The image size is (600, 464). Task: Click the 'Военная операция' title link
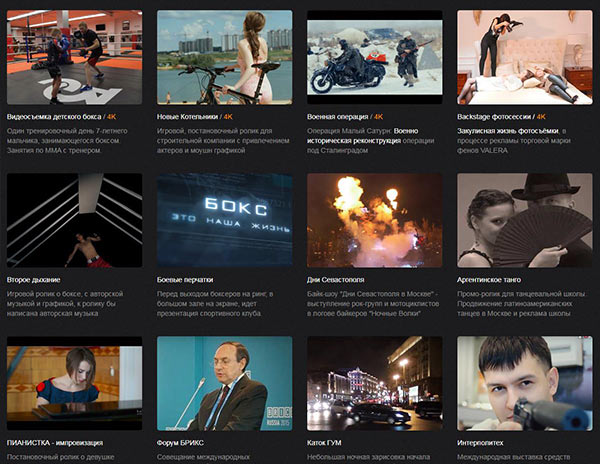[337, 117]
